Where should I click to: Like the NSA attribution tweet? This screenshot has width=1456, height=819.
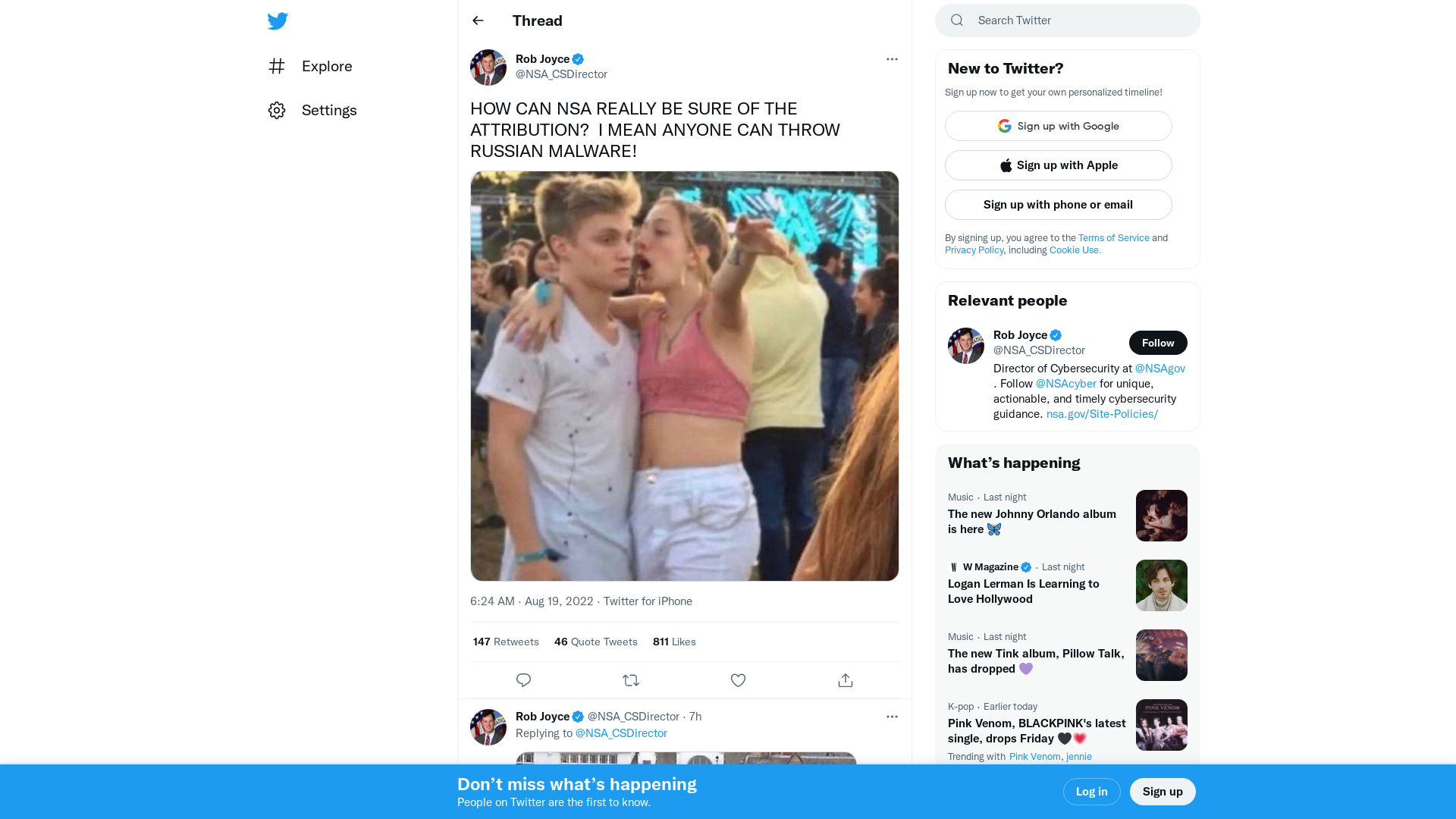(x=738, y=680)
